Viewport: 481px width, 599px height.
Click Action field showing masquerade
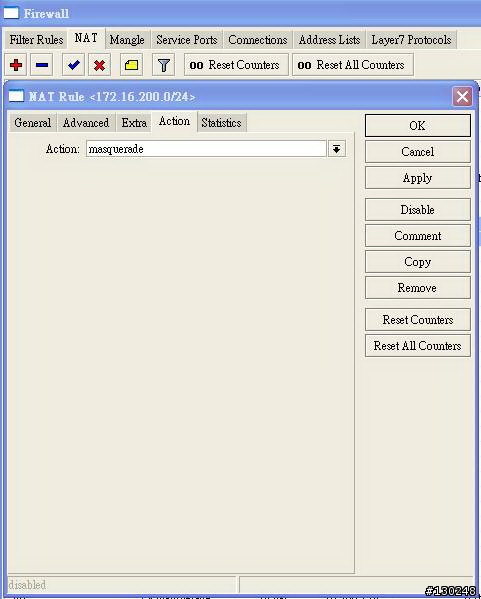tap(206, 149)
